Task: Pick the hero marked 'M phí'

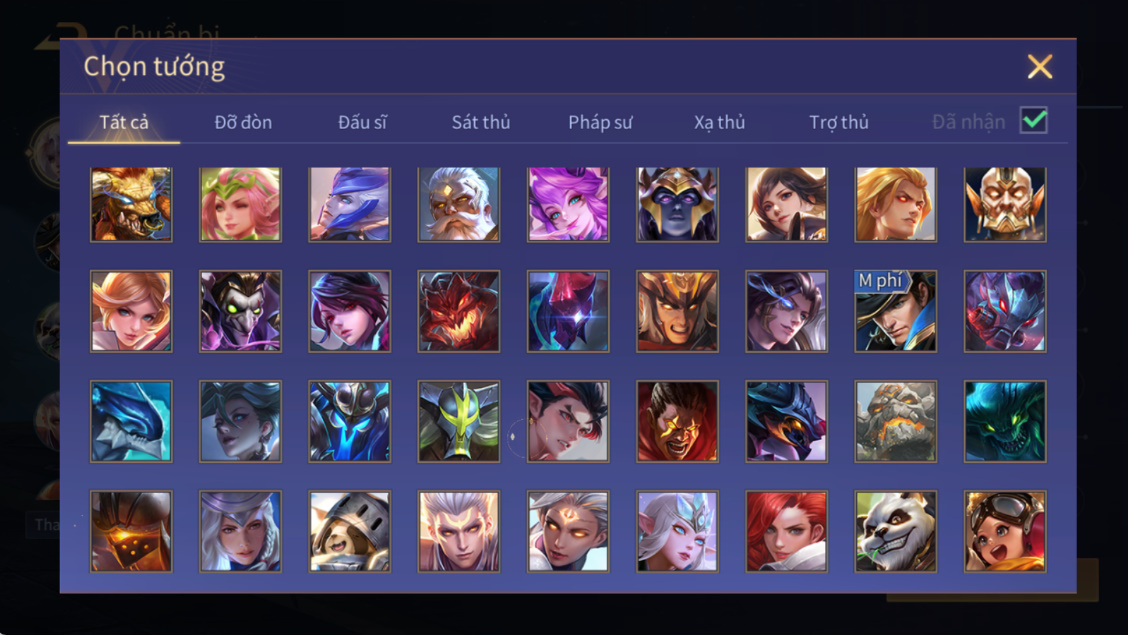Action: click(x=896, y=311)
